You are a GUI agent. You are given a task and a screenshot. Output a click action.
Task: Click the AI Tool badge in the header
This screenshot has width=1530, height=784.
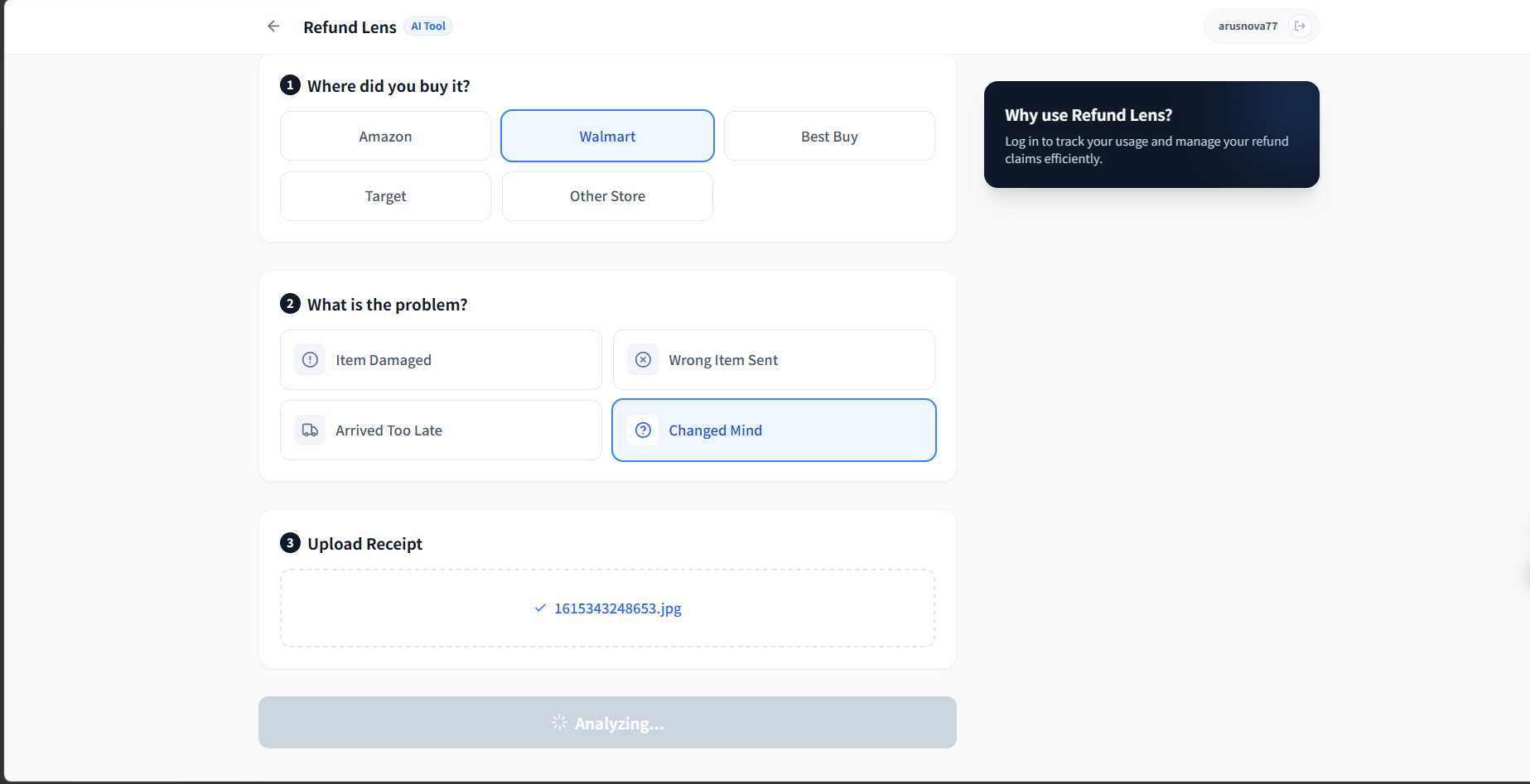[427, 26]
